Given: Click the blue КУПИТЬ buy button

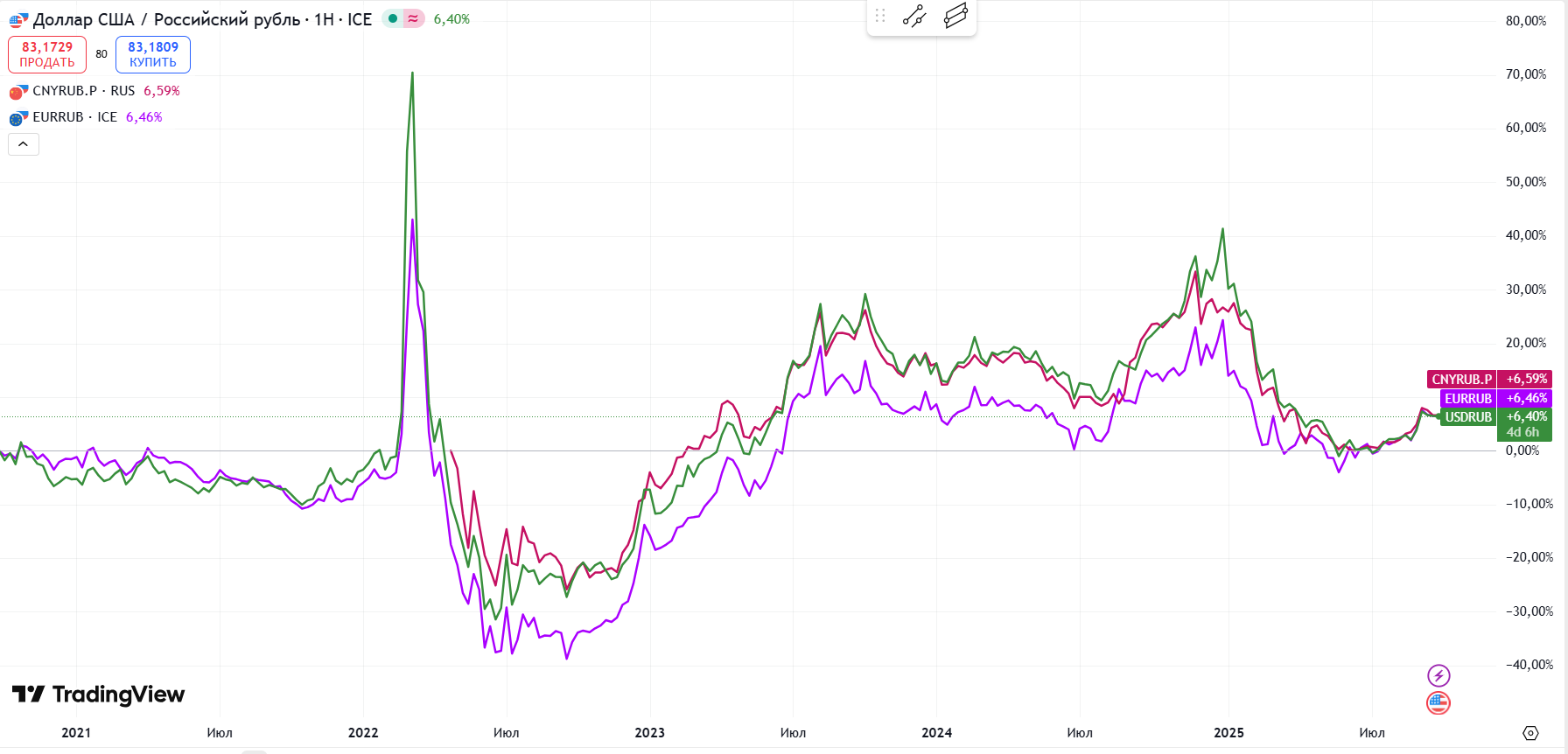Looking at the screenshot, I should pos(153,54).
